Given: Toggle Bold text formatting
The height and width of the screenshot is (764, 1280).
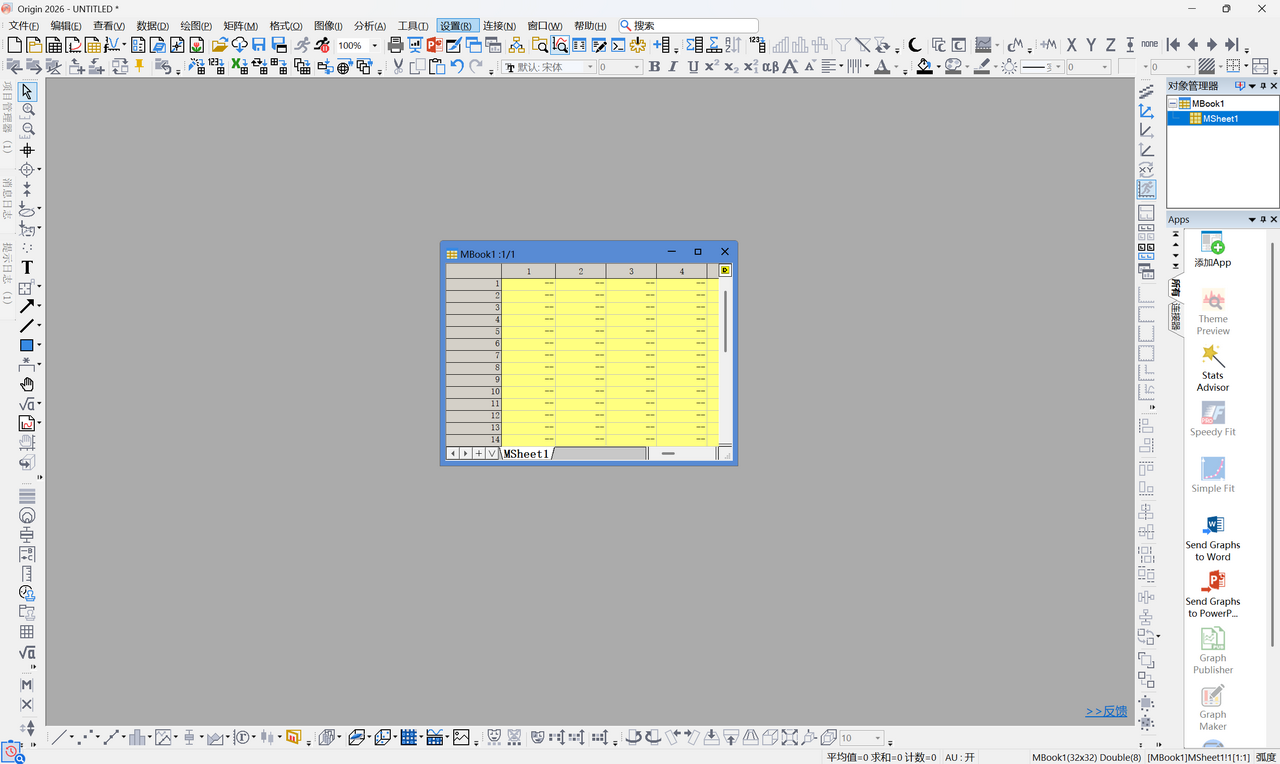Looking at the screenshot, I should (654, 67).
